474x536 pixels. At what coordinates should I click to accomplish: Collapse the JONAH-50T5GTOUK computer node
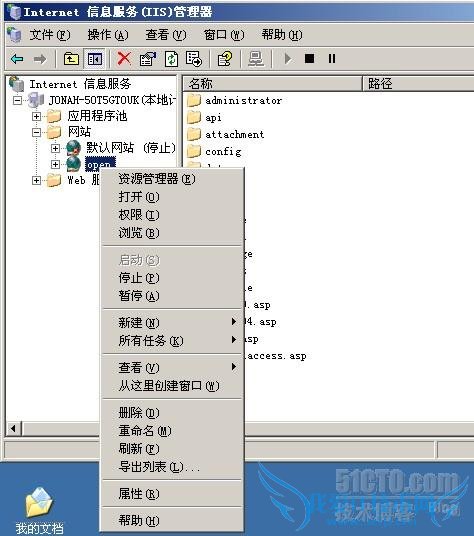click(17, 100)
